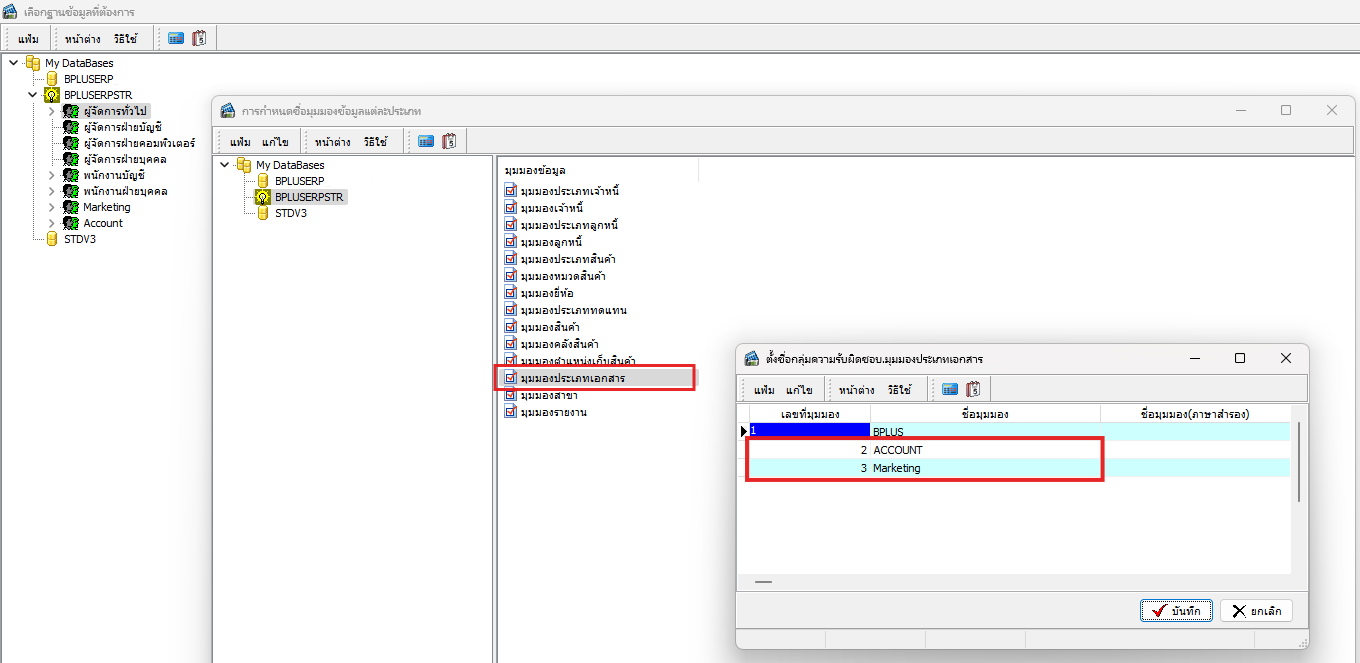Expand the พนักงานบัญชี tree node
Screen dimensions: 1360x663
tap(52, 175)
